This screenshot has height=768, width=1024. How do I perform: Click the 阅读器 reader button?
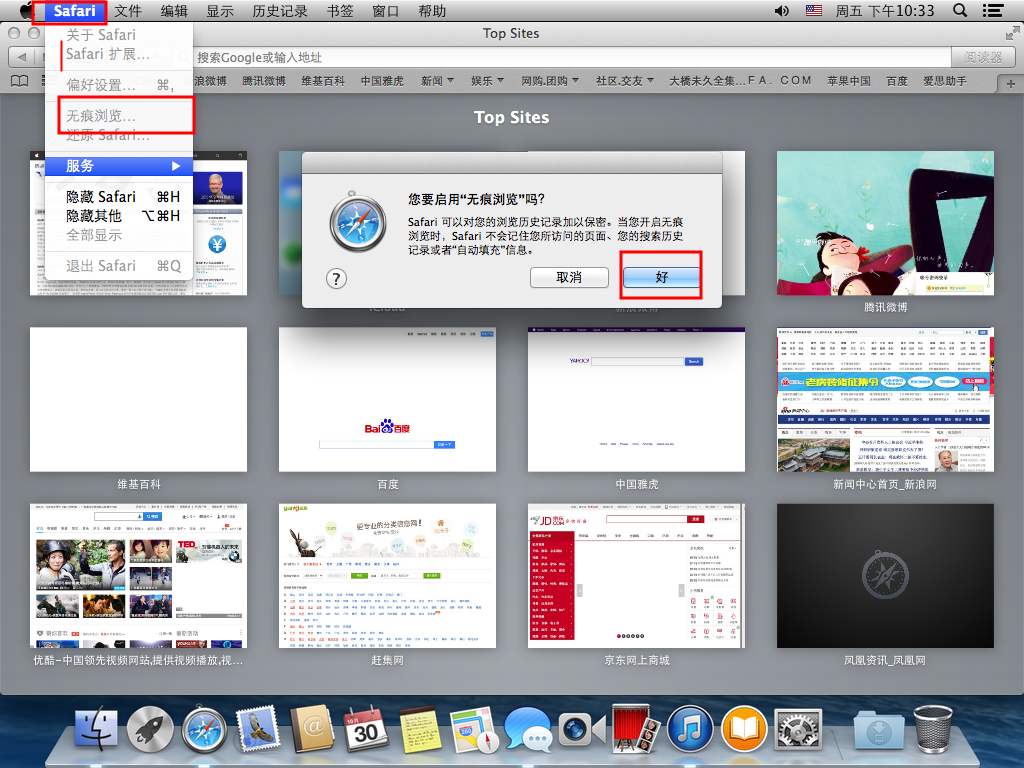click(983, 57)
